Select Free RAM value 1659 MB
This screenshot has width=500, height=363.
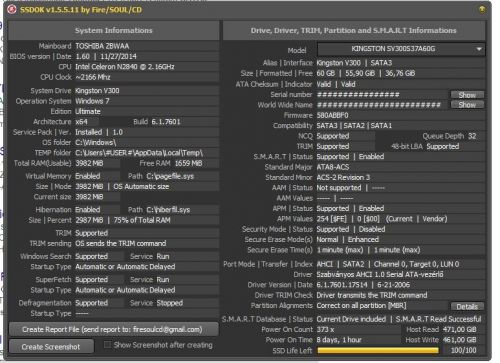tap(188, 163)
